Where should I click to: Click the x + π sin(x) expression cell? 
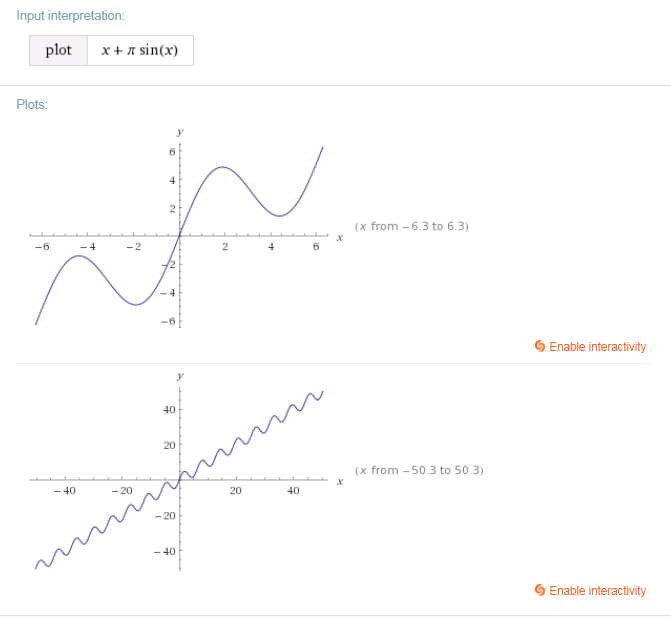pyautogui.click(x=140, y=51)
